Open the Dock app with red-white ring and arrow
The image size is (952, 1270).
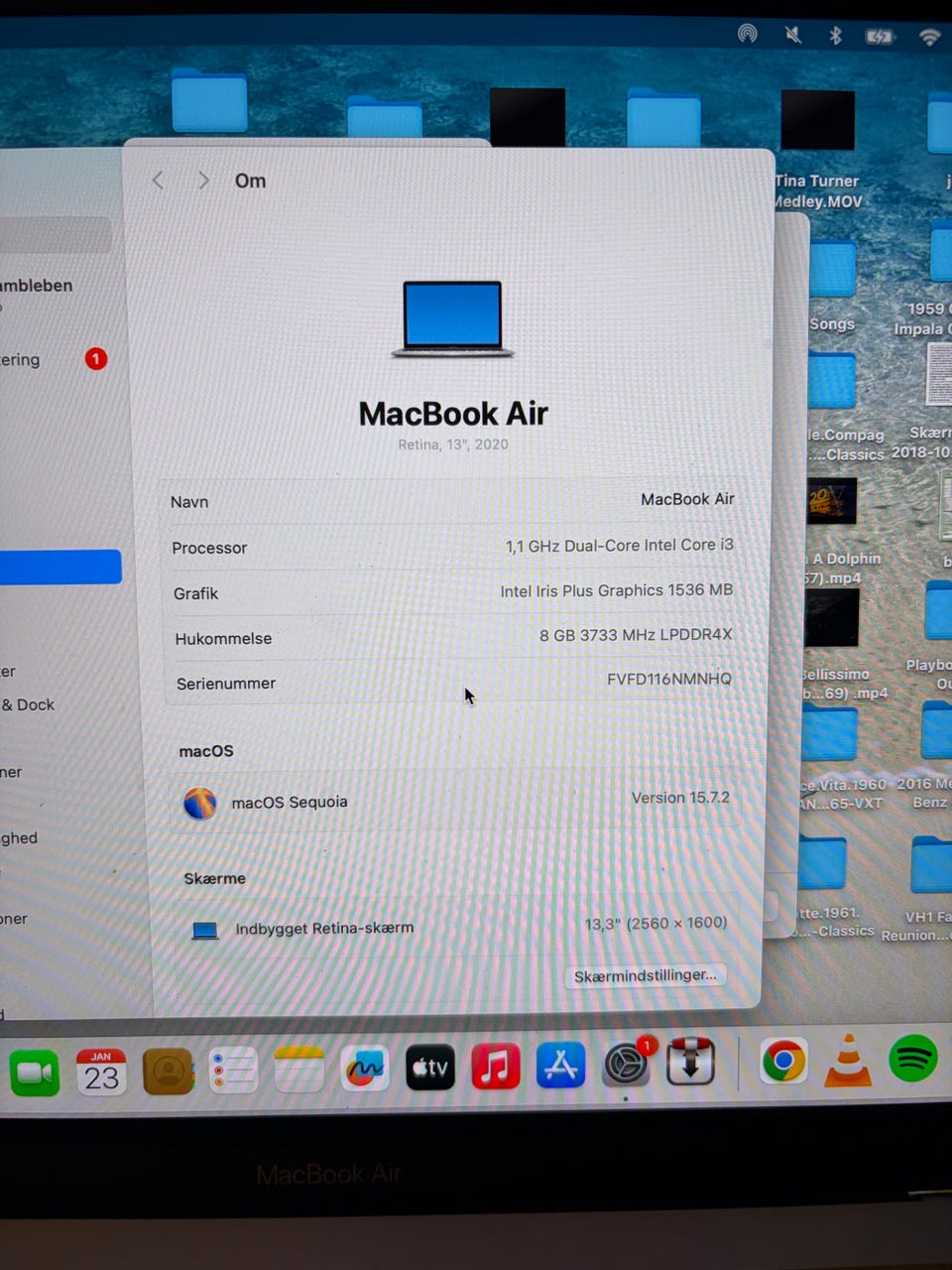[x=691, y=1064]
